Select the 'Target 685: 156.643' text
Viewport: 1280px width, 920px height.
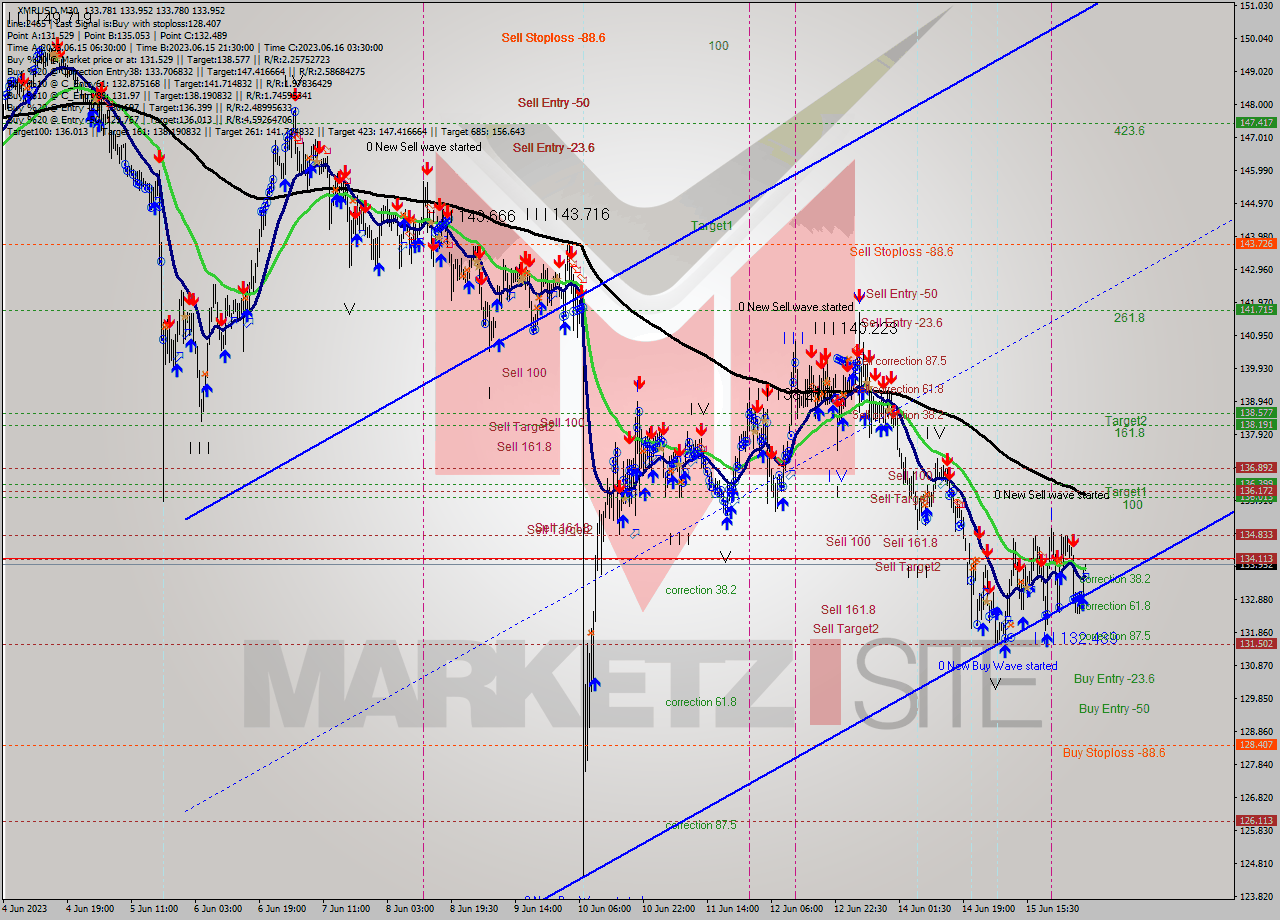pos(484,131)
